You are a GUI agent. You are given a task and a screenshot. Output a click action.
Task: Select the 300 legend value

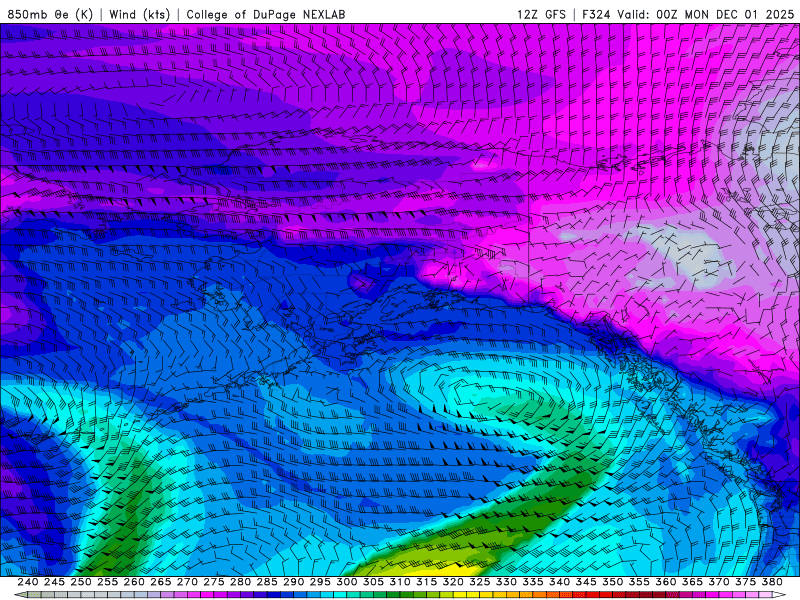point(347,582)
